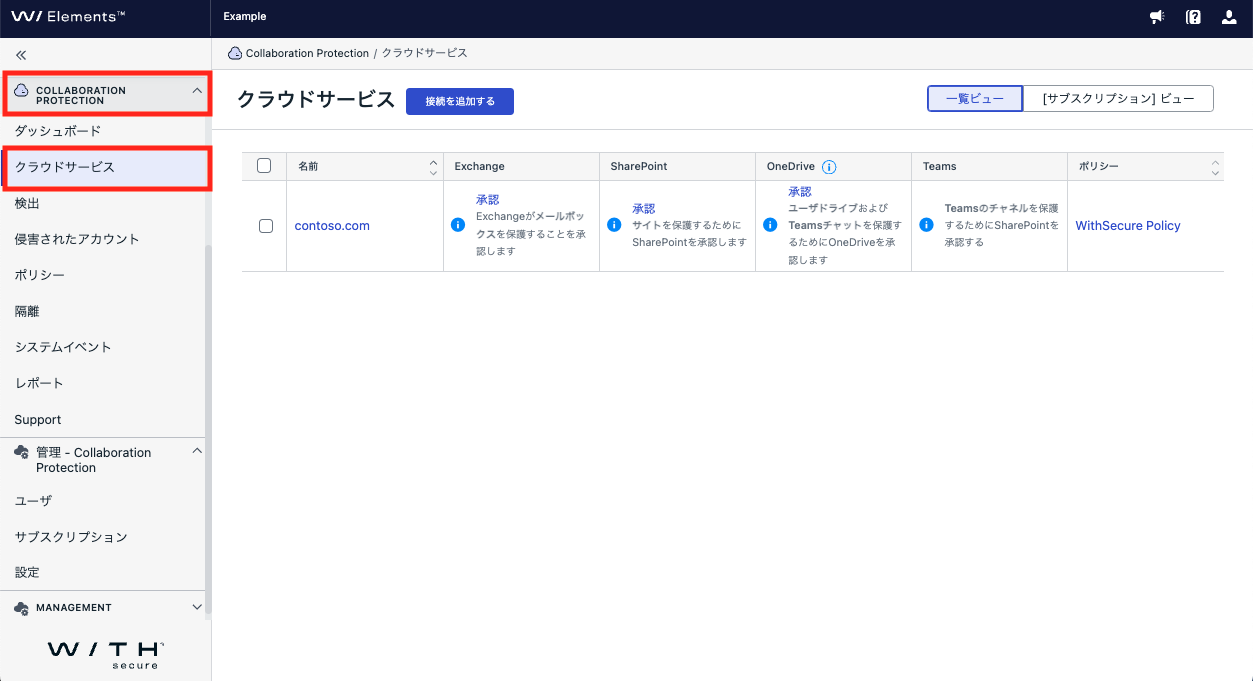
Task: Click the WithSecure Elements logo
Action: point(68,17)
